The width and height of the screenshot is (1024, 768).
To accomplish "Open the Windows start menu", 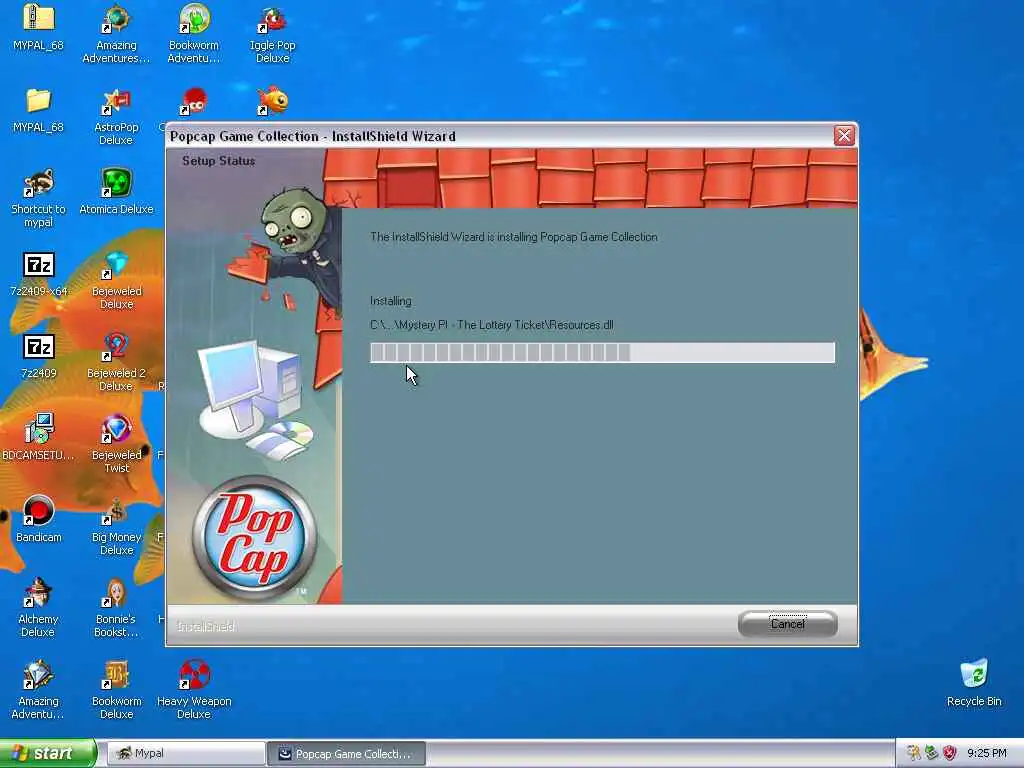I will [48, 753].
